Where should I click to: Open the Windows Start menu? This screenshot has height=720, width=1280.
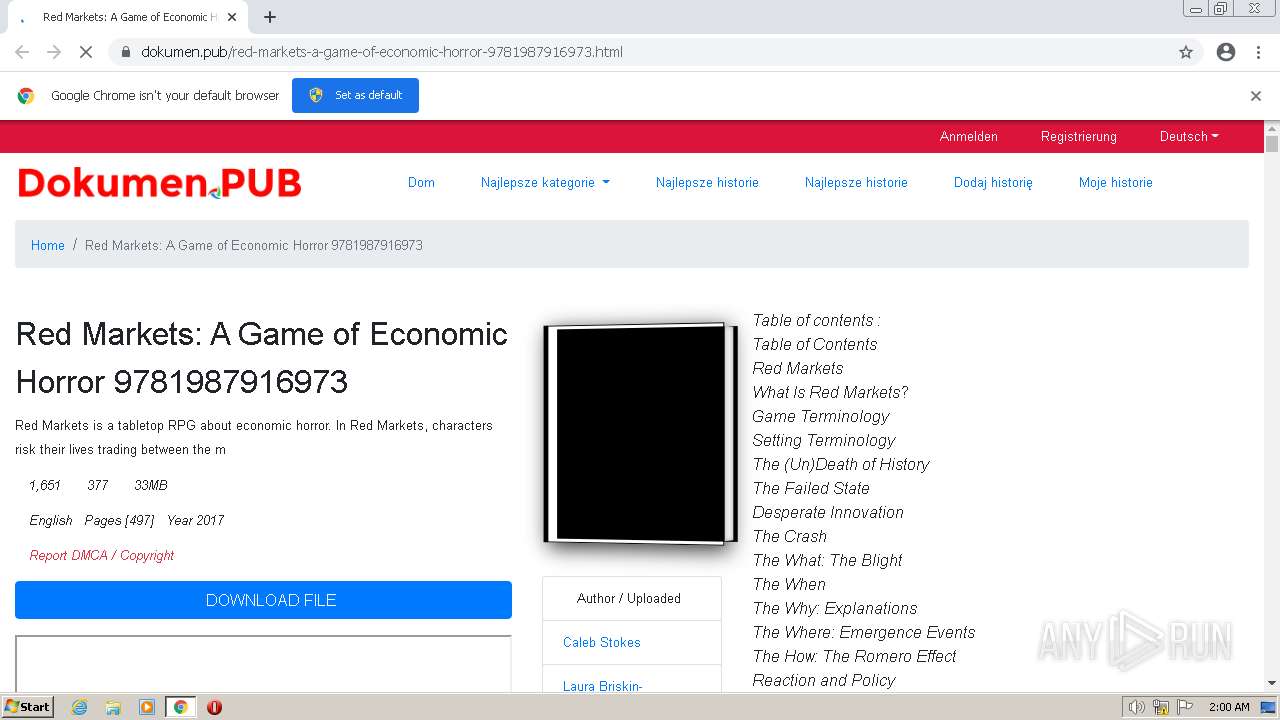coord(28,707)
